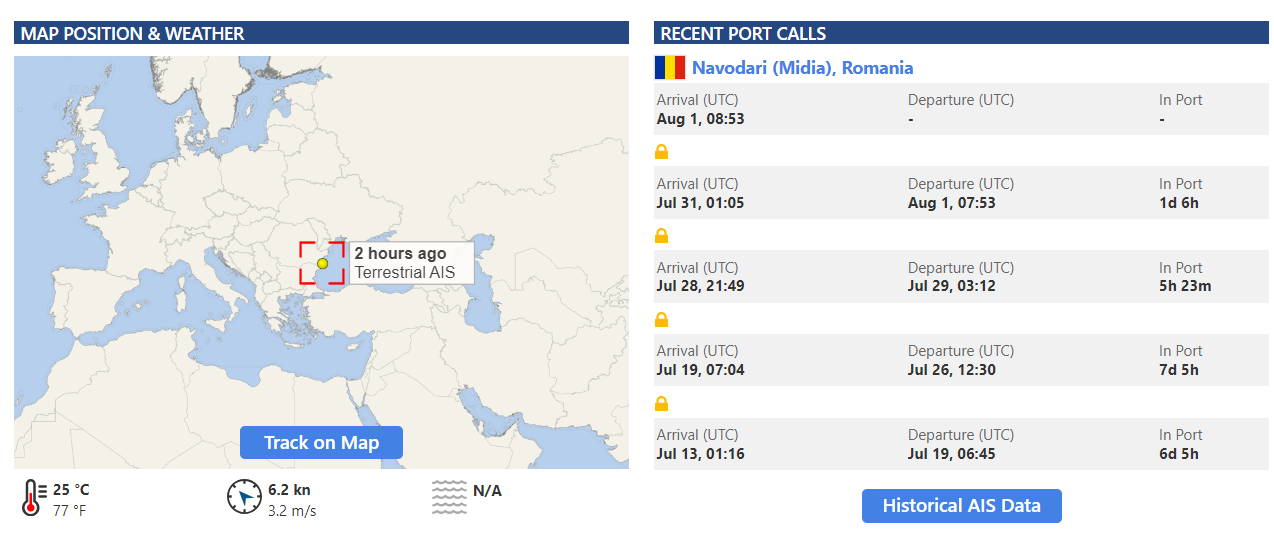
Task: Click the red position bracket on map
Action: click(322, 263)
